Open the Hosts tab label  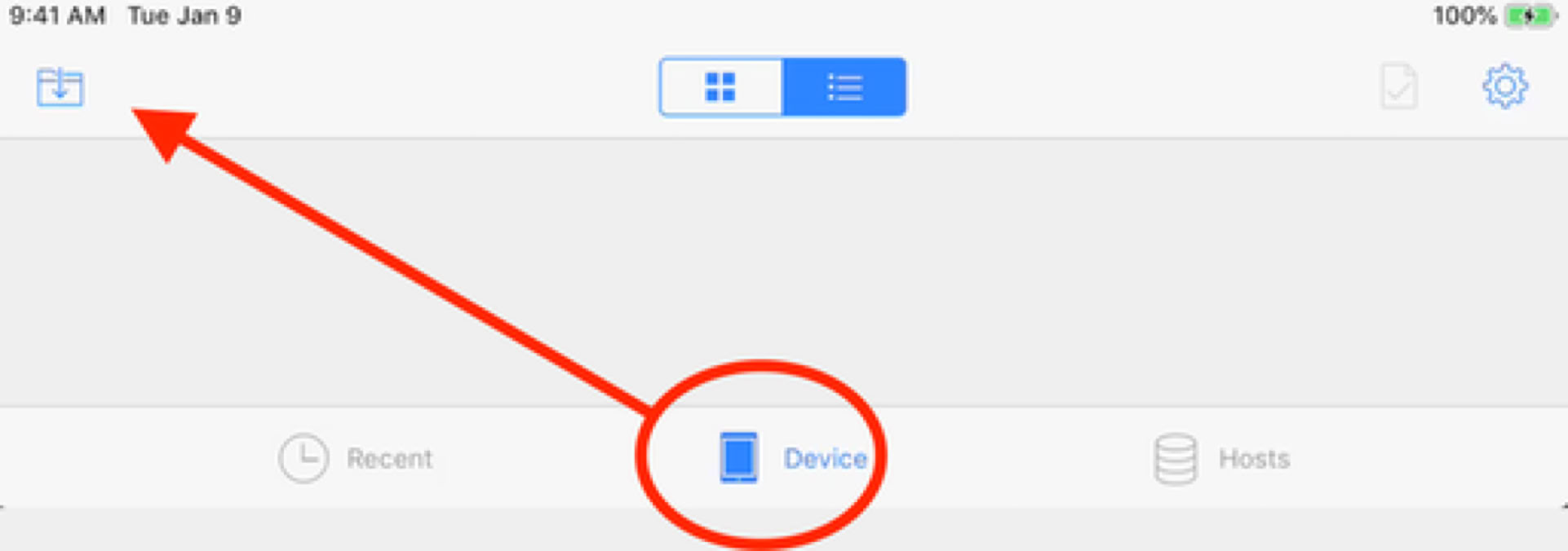click(x=1254, y=459)
